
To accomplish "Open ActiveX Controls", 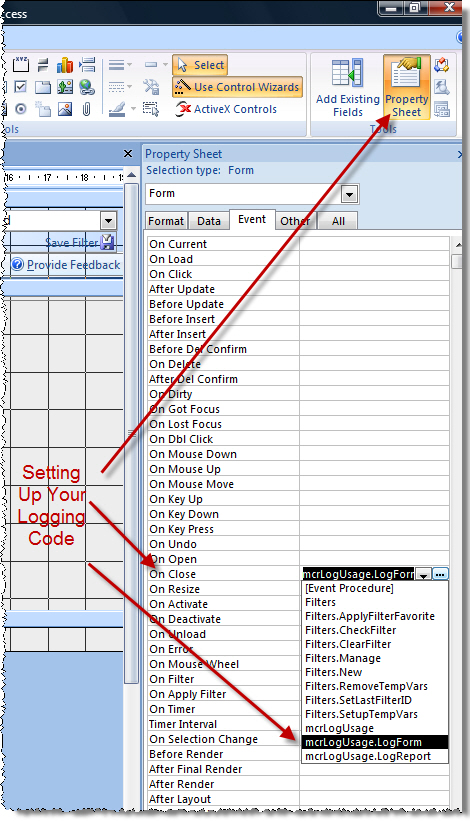I will (226, 109).
